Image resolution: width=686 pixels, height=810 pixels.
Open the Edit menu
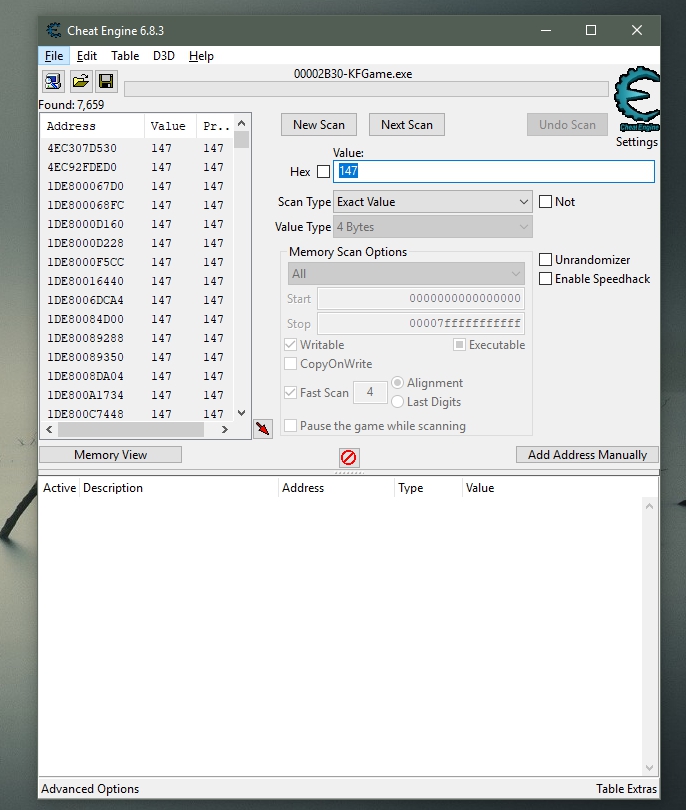tap(87, 56)
